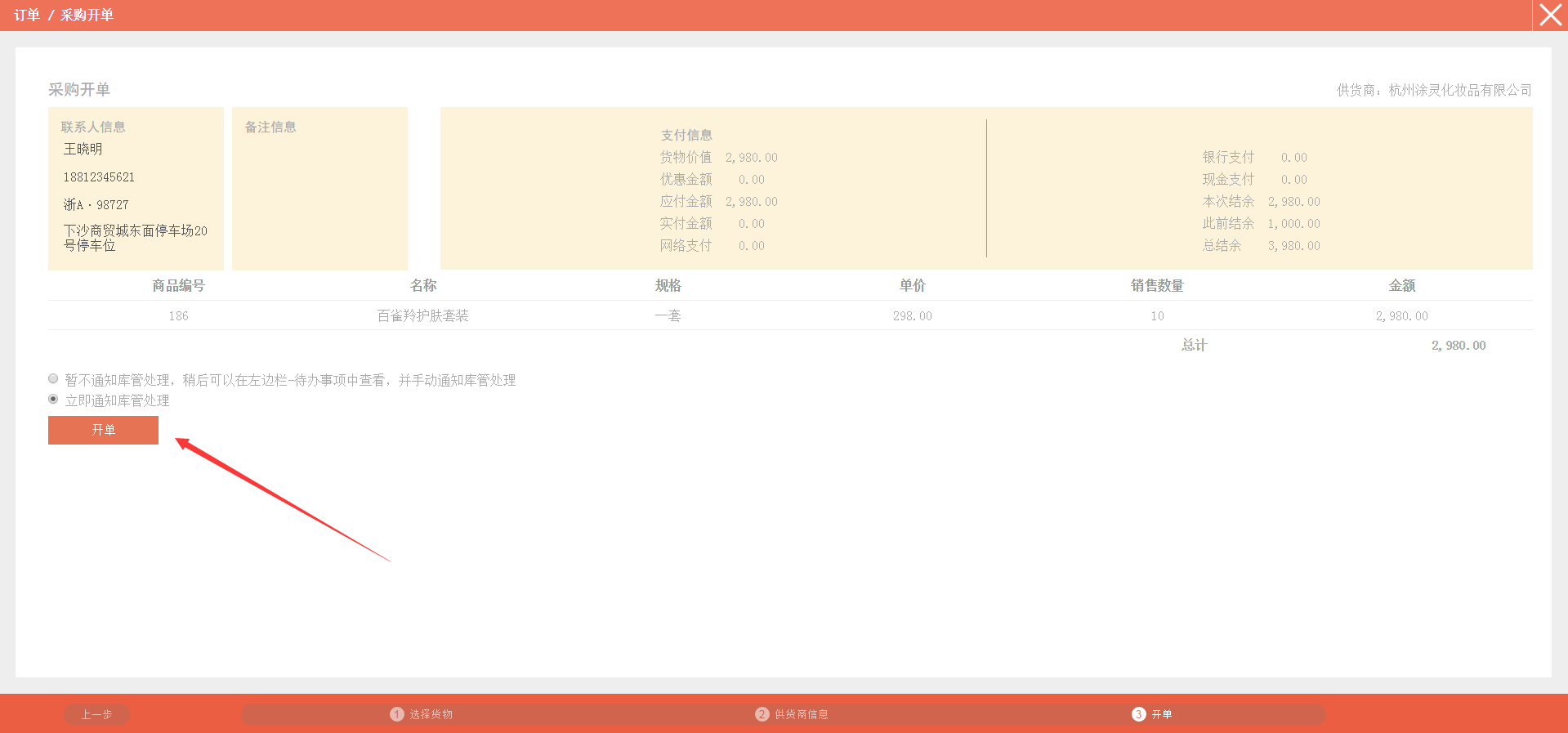Select the 百雀羚护肤套装 product row

[423, 315]
